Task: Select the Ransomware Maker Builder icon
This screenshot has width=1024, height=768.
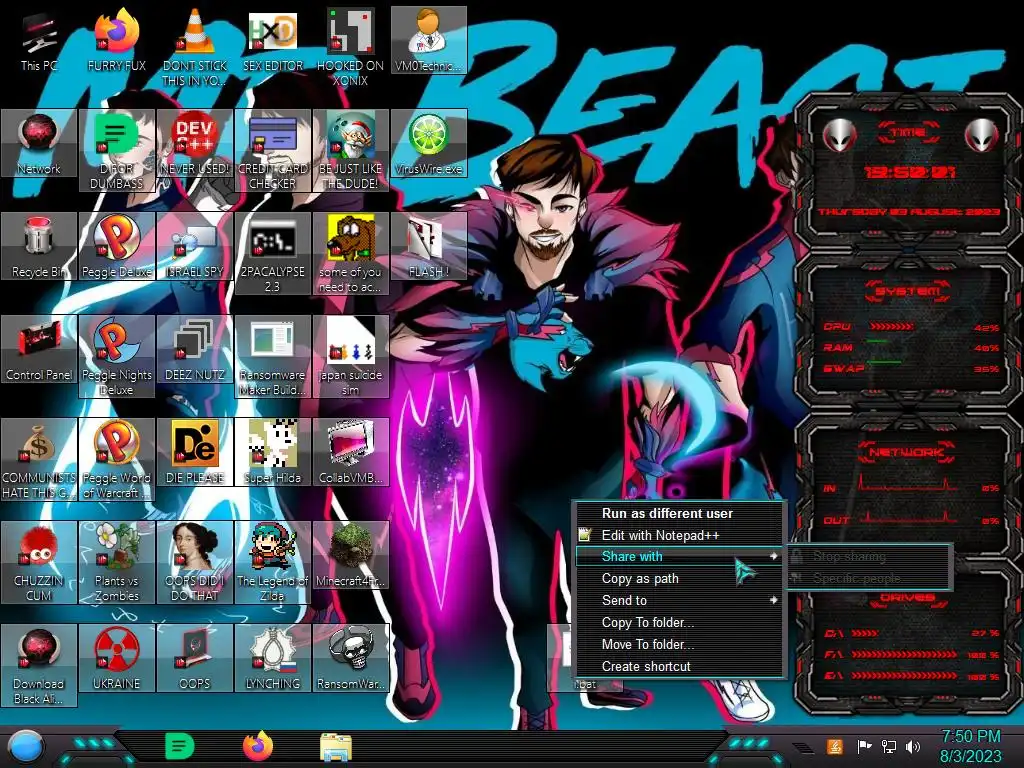Action: click(x=272, y=357)
